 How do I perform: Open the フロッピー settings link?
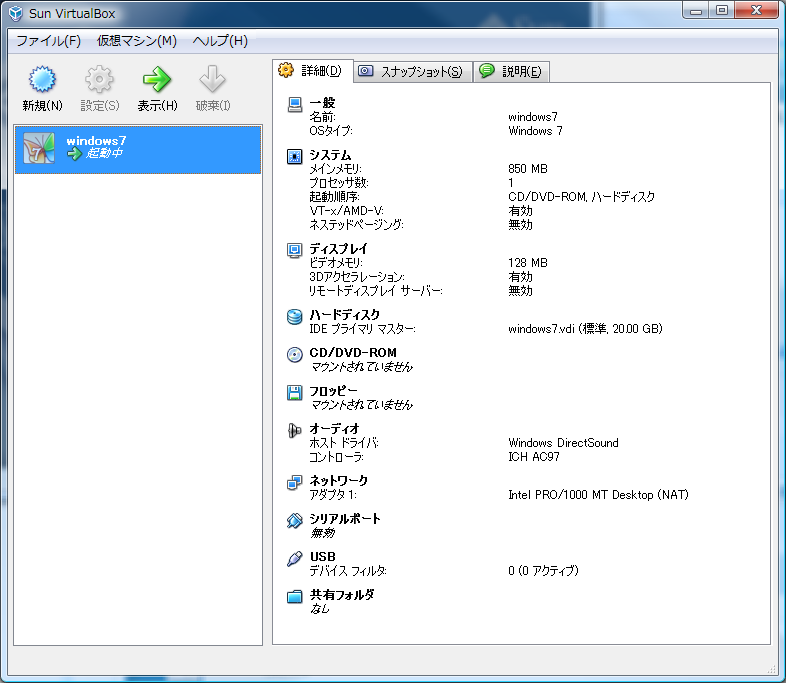[333, 391]
